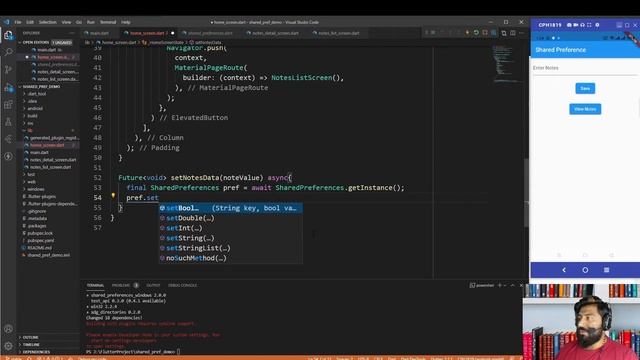Click the 1 UNSAVED badge in Open Editors
The height and width of the screenshot is (360, 640).
62,42
